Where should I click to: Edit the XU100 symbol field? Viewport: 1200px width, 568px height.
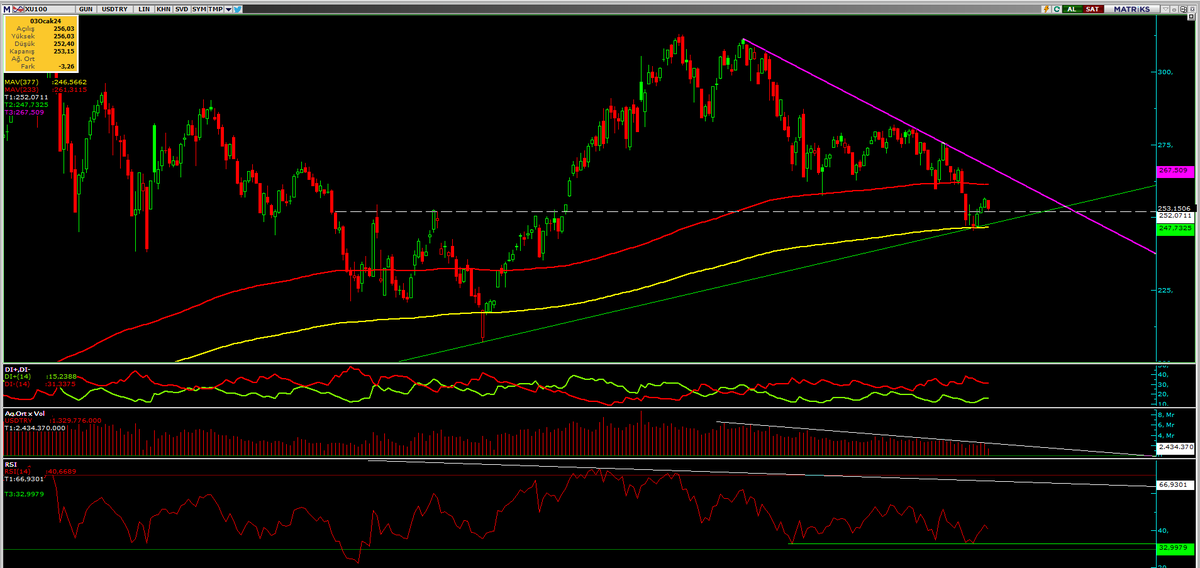click(49, 9)
